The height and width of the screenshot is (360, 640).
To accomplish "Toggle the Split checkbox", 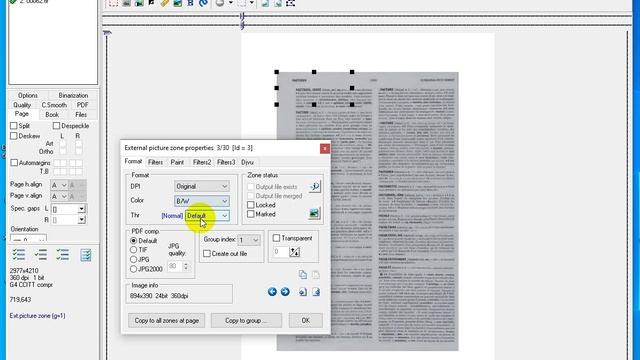I will pyautogui.click(x=13, y=126).
